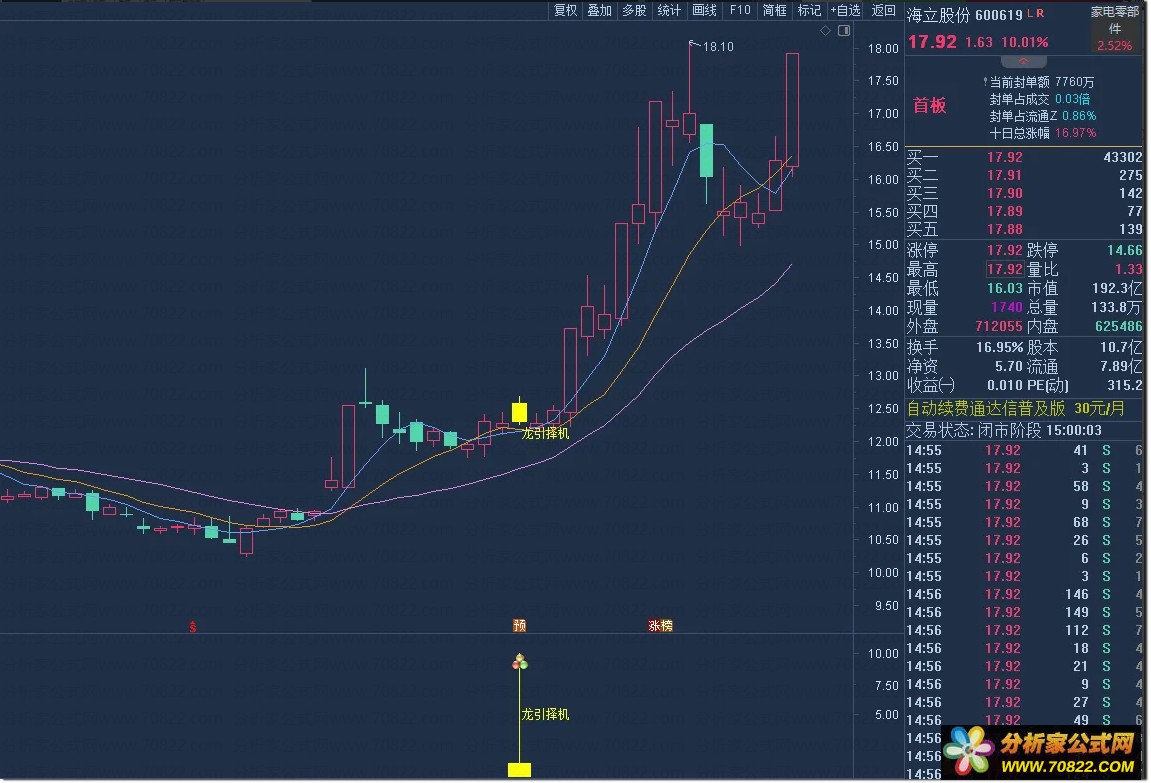Click the current price 17.92 headline

[x=932, y=42]
